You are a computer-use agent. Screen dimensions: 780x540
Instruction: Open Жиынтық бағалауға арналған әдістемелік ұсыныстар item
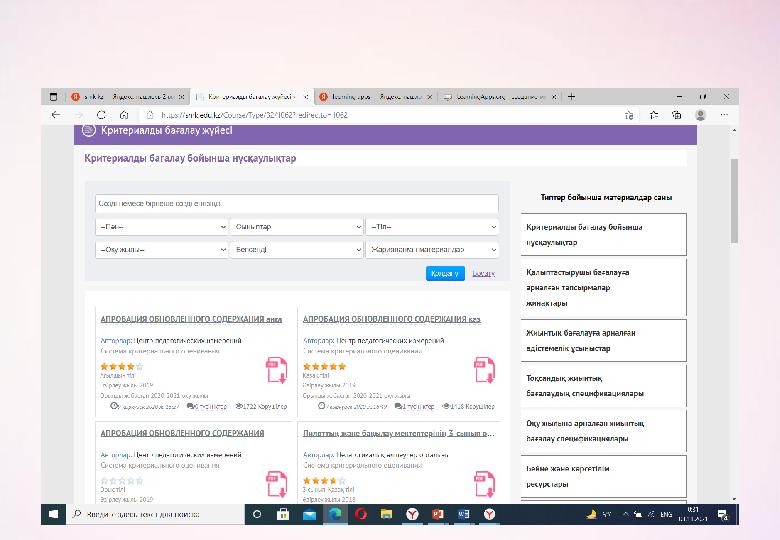tap(603, 340)
